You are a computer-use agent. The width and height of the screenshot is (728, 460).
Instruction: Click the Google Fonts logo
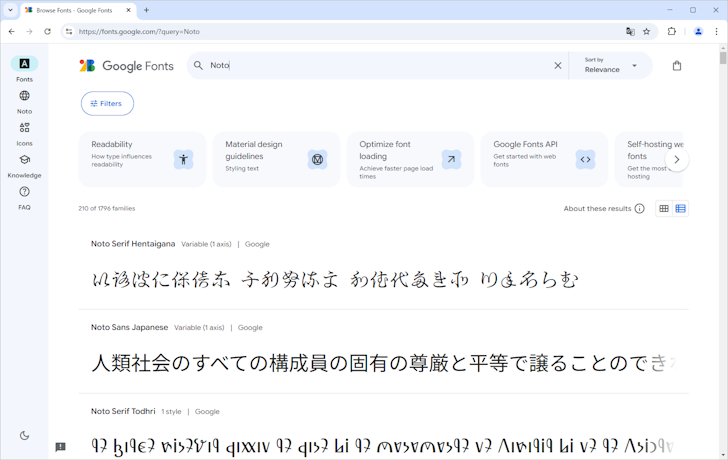[126, 66]
